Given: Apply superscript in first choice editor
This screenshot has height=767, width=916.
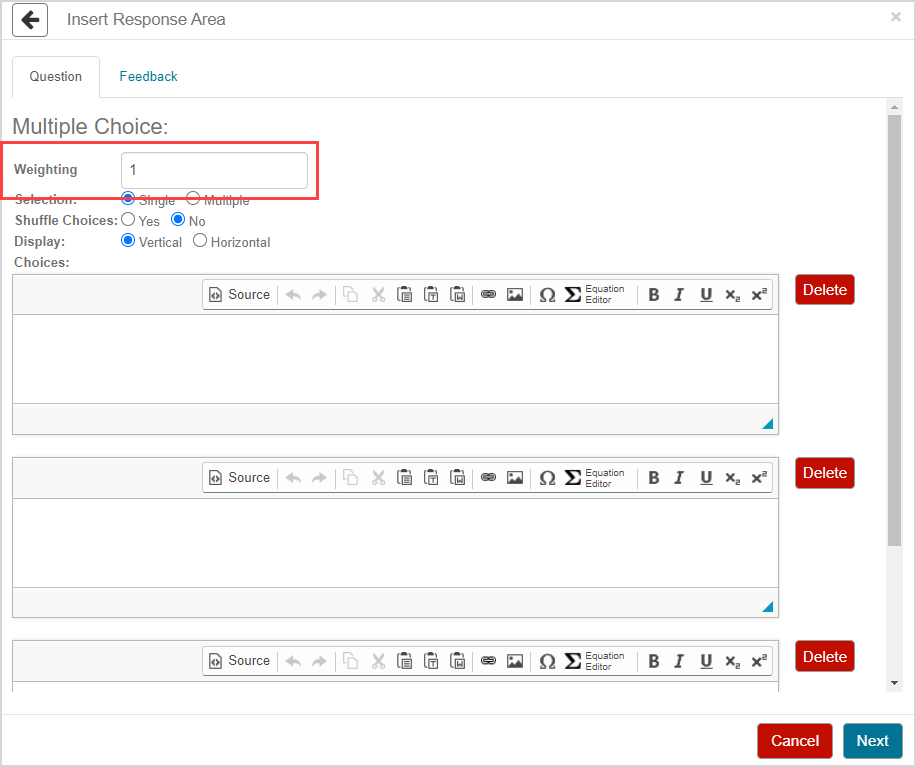Looking at the screenshot, I should [759, 294].
